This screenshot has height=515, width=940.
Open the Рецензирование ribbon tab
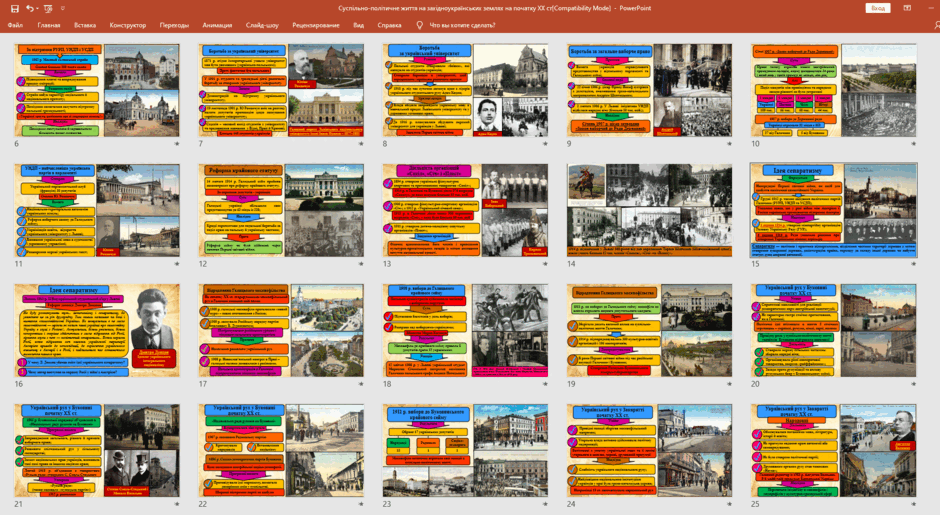click(316, 25)
